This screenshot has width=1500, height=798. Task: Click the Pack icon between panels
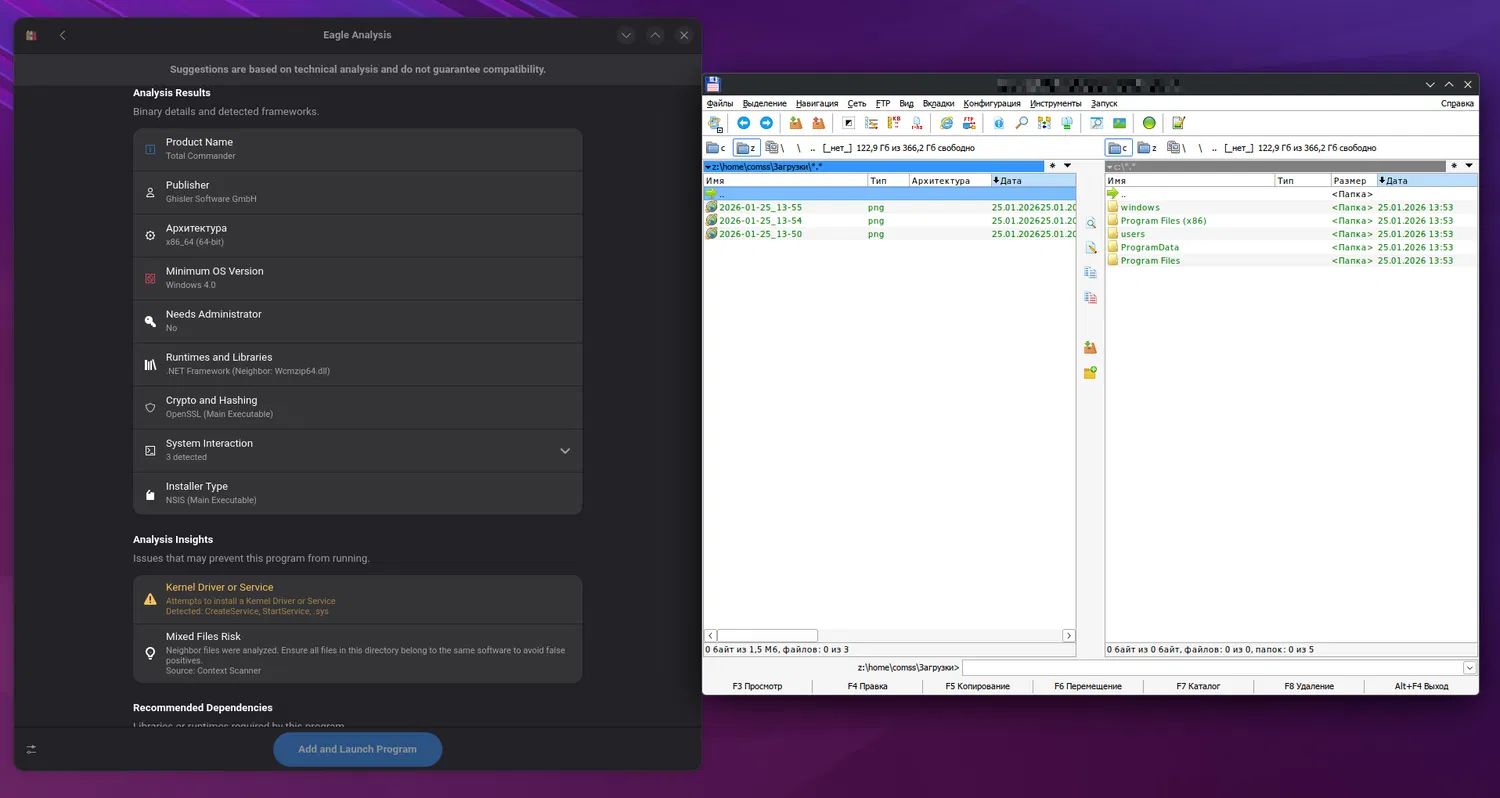(1090, 348)
